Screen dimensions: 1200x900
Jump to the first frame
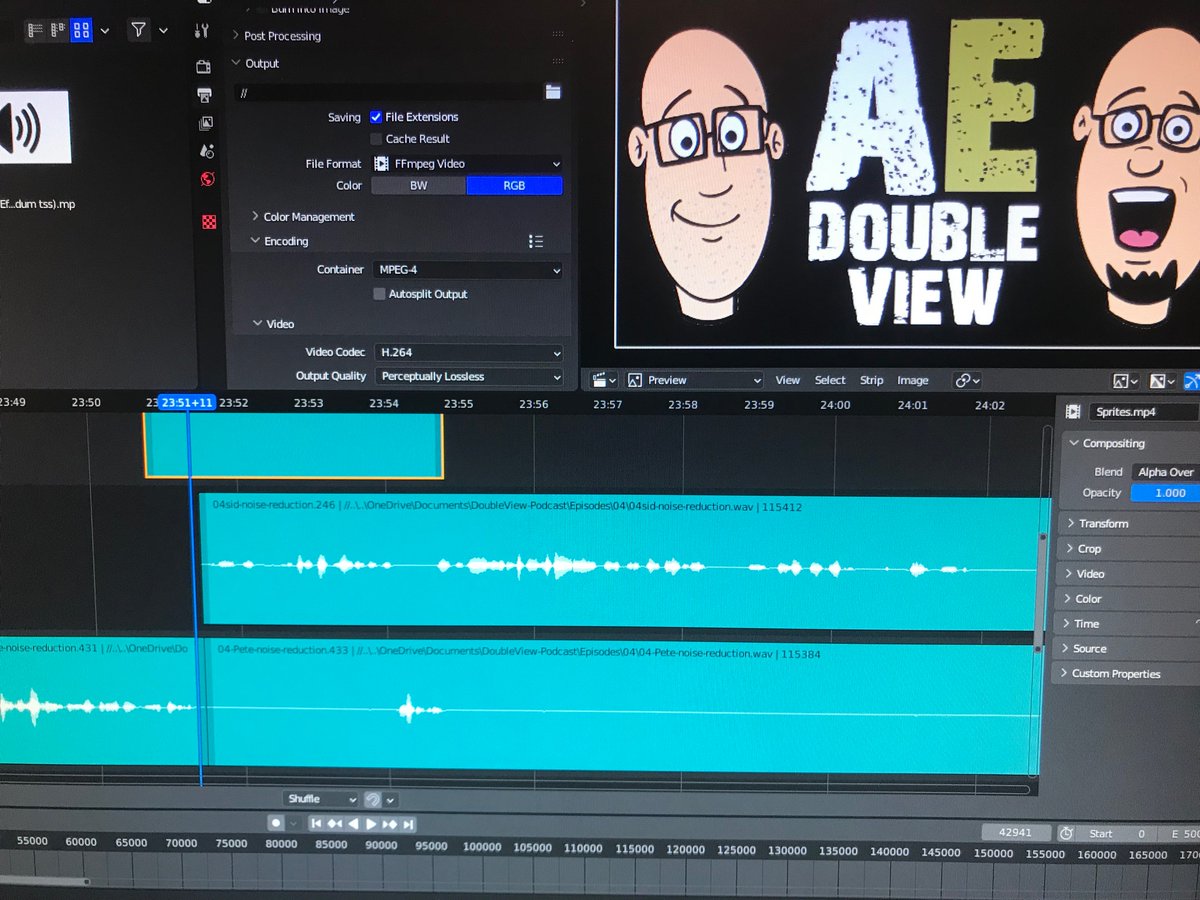click(x=316, y=824)
